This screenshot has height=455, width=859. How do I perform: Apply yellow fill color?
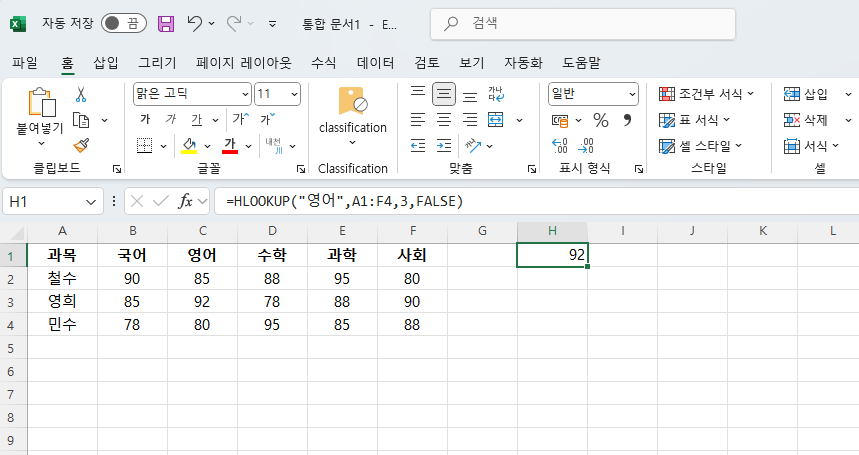click(x=189, y=146)
